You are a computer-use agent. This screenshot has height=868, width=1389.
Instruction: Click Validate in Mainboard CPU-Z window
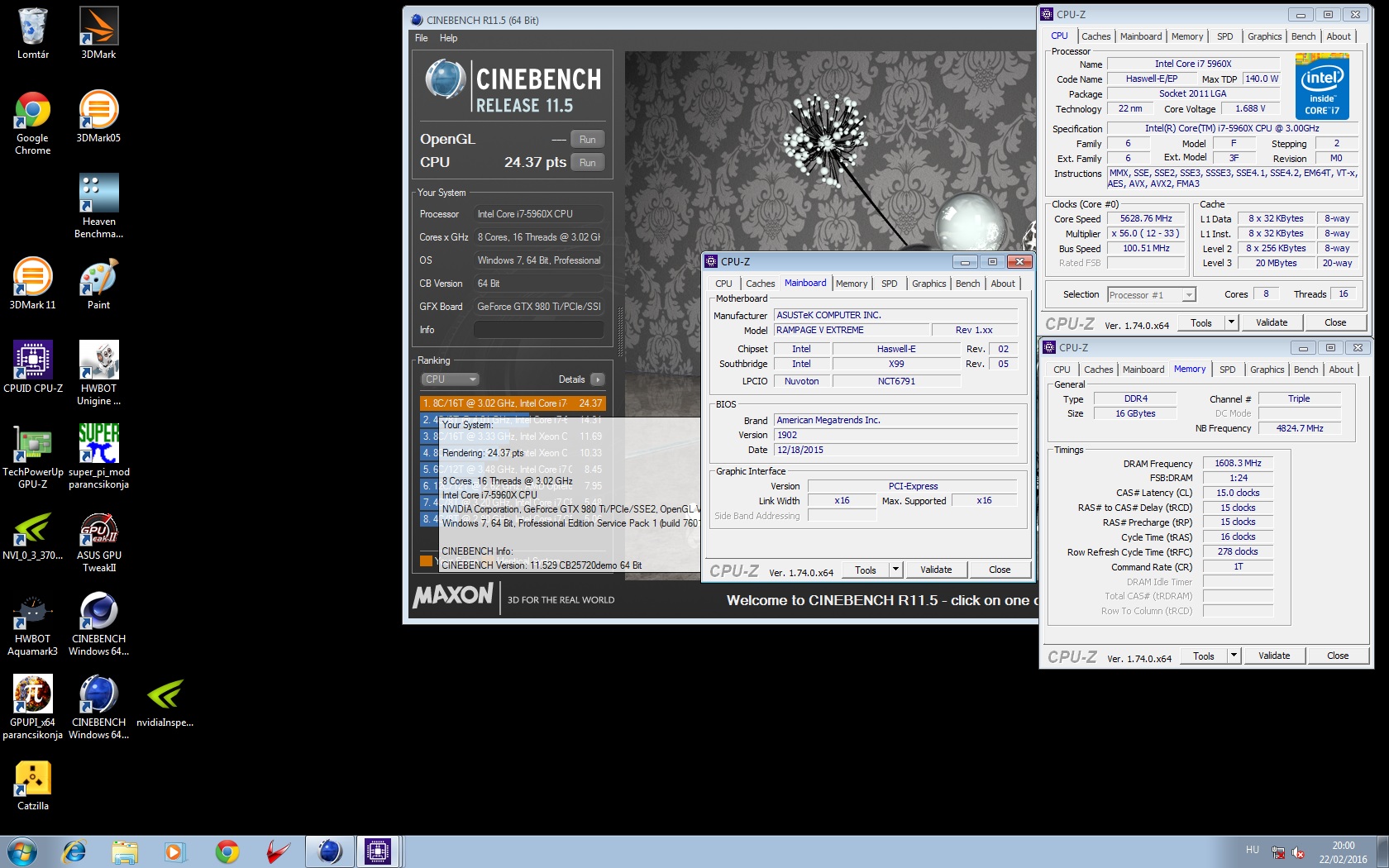[x=936, y=570]
